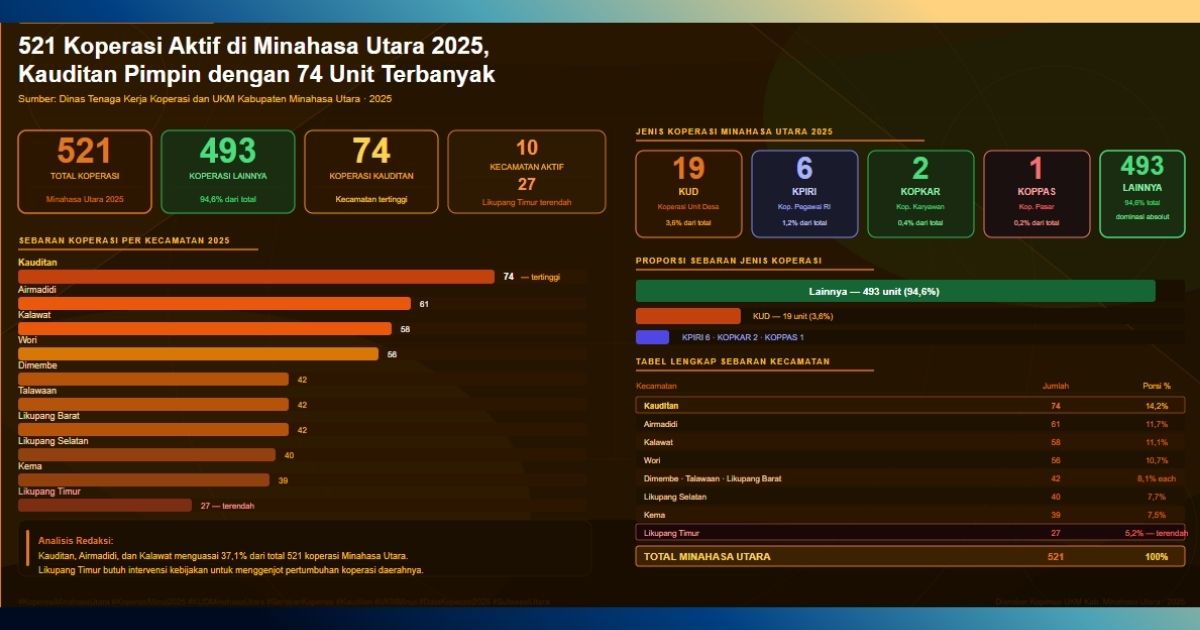
Task: Click the Total Koperasi 521 card
Action: coord(84,172)
